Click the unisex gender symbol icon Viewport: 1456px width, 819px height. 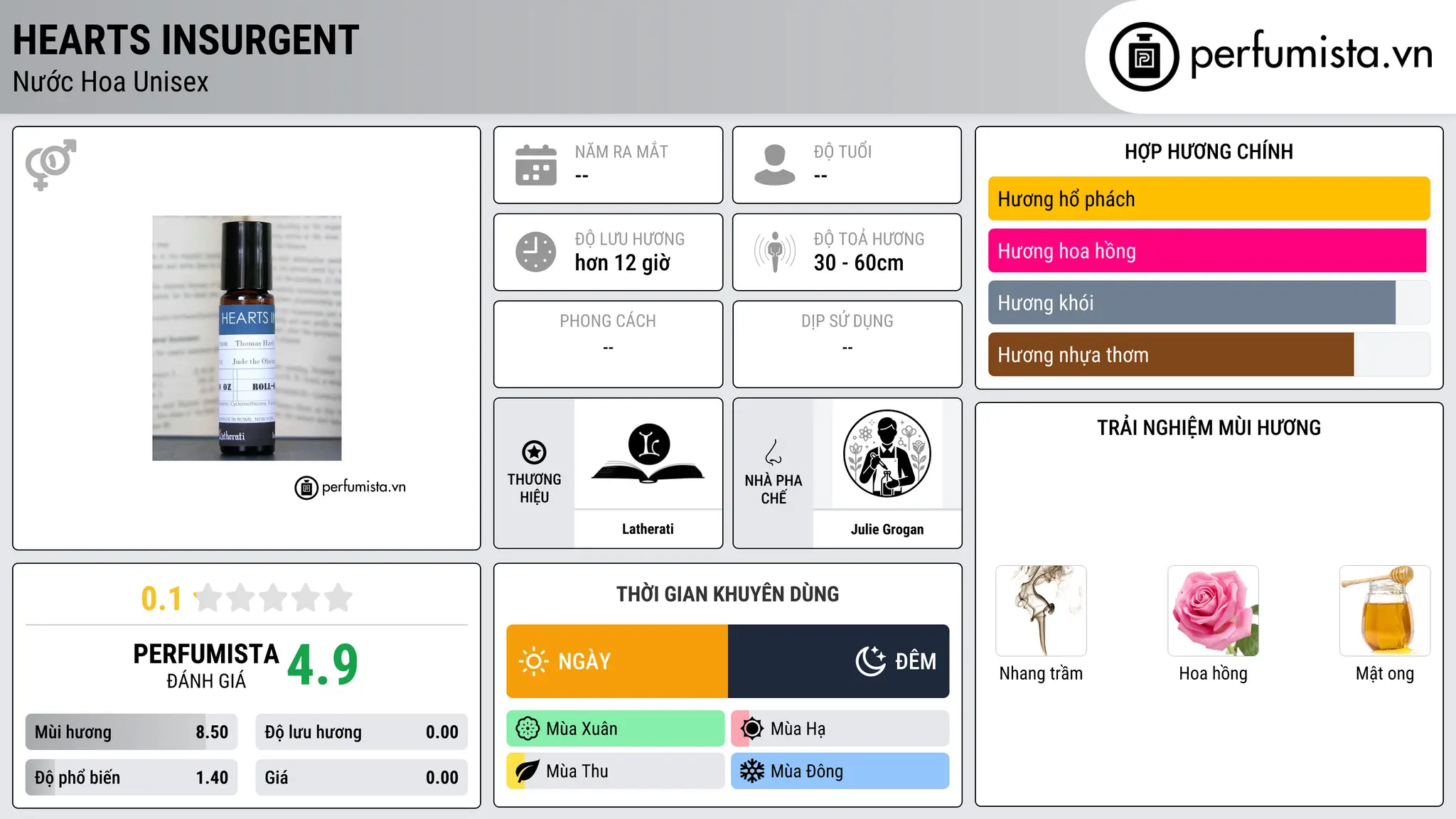50,164
